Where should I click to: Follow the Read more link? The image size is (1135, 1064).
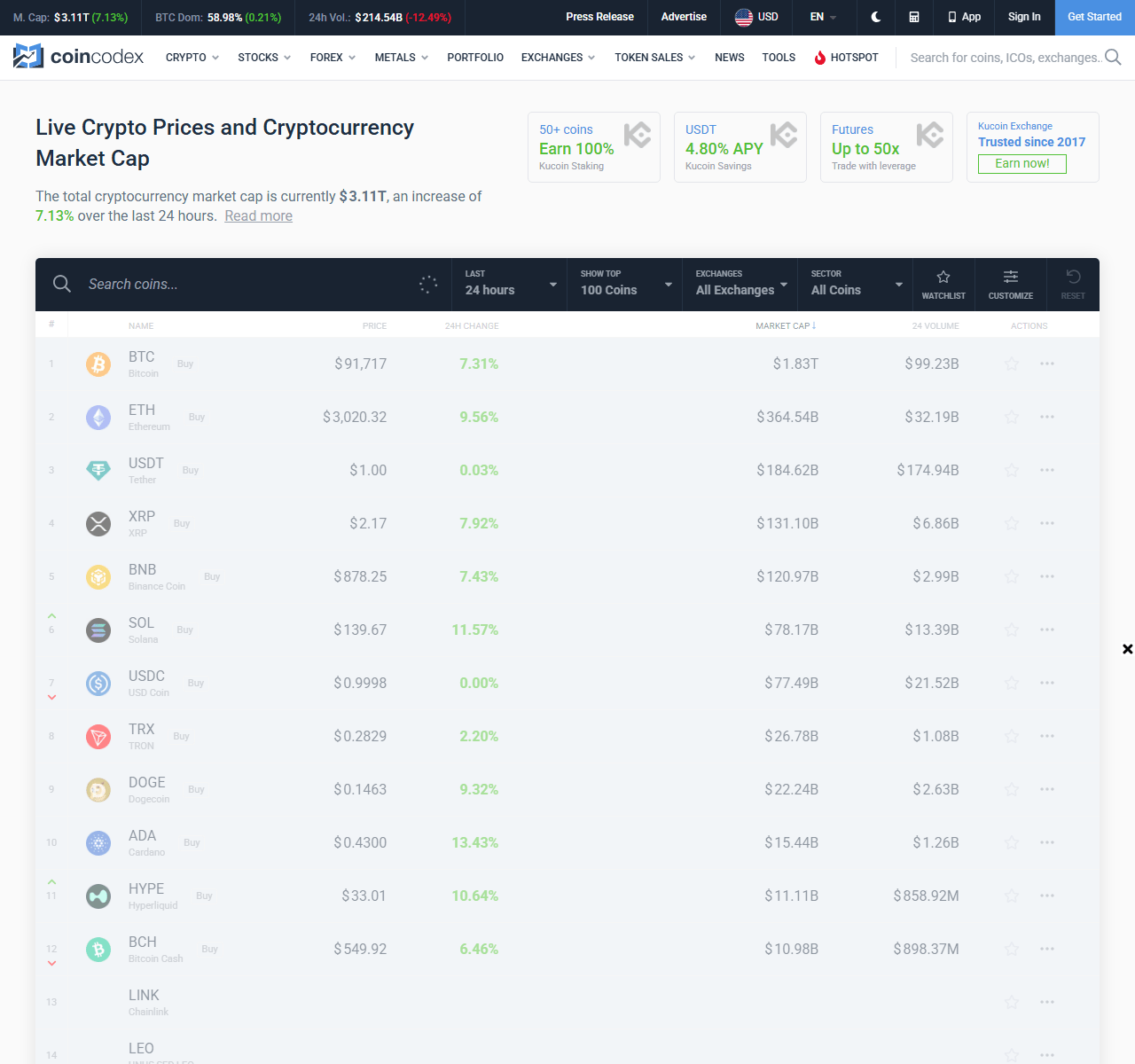tap(258, 216)
